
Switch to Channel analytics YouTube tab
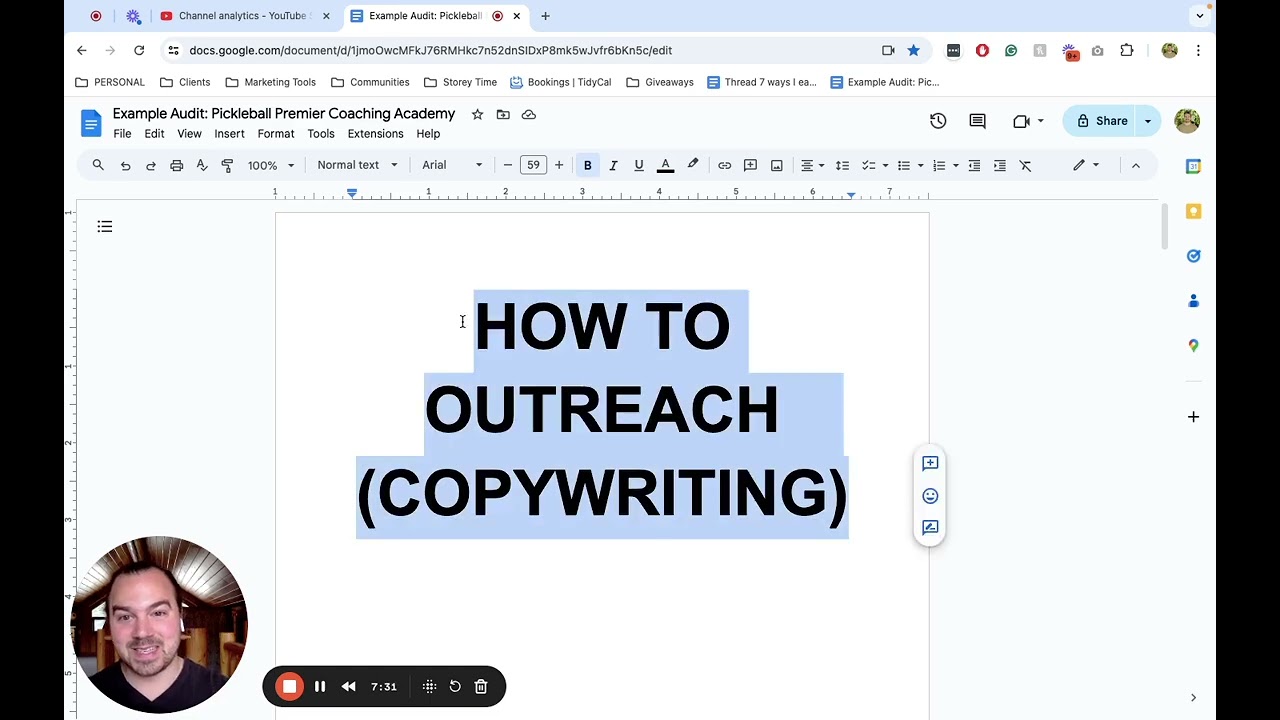[x=244, y=16]
